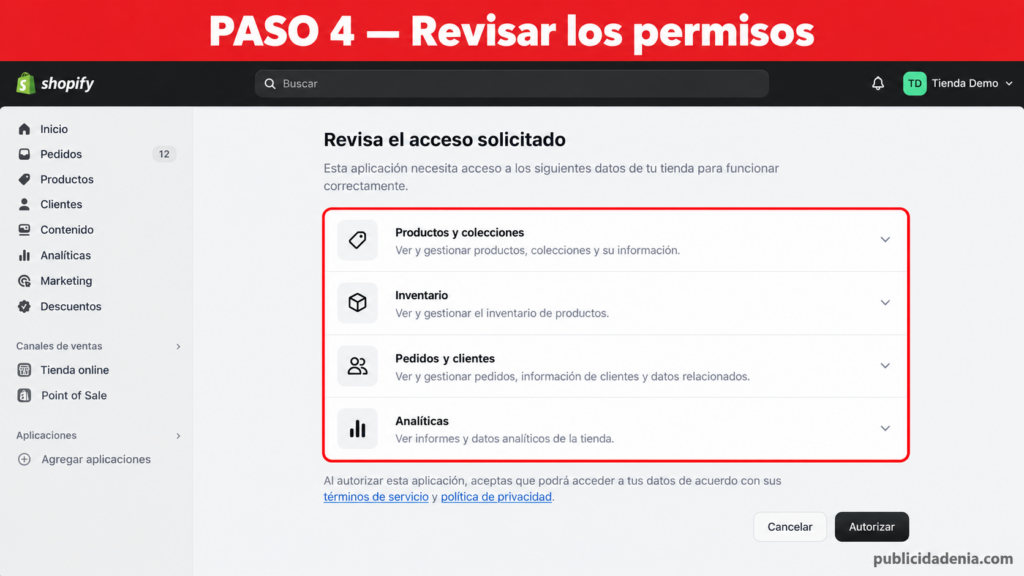
Task: Click text 'Ver y gestionar el inventario de productos.'
Action: coord(502,313)
